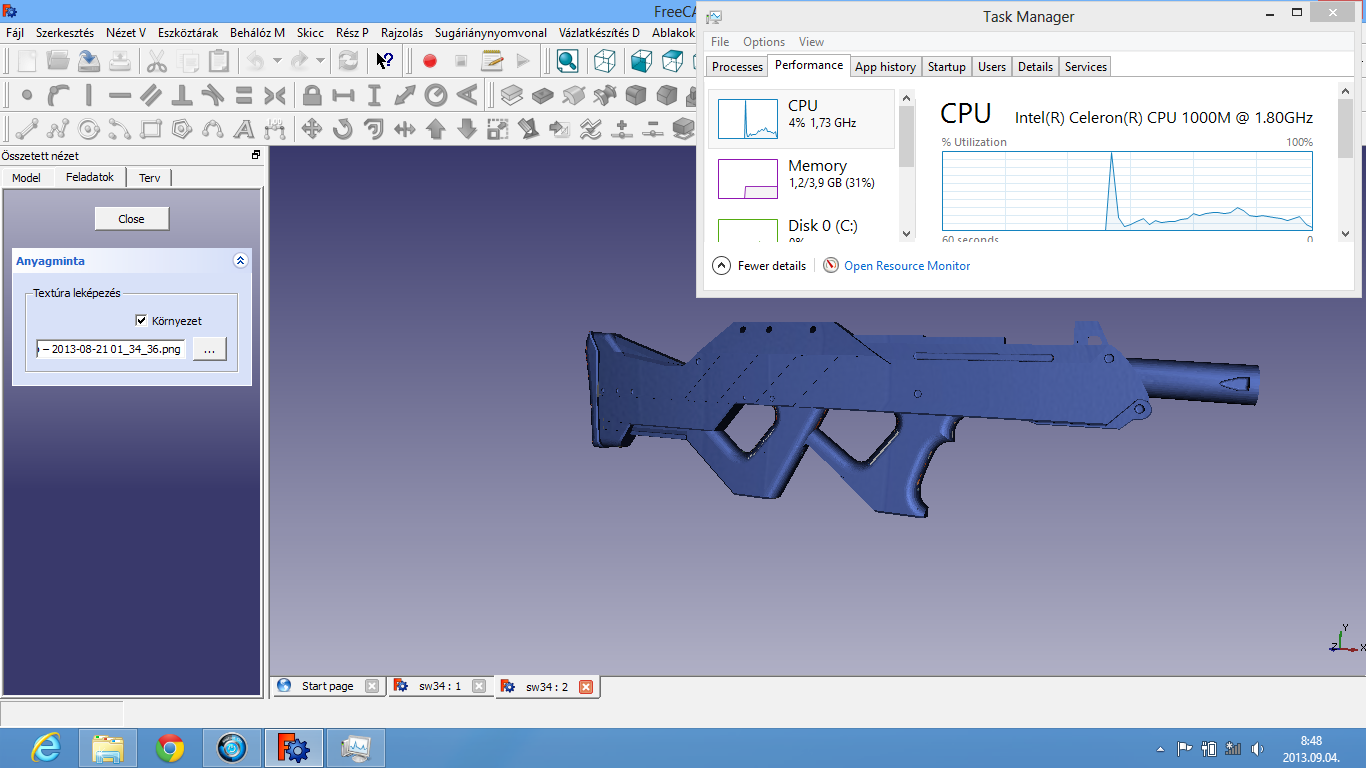Open File Explorer from the taskbar
This screenshot has height=768, width=1366.
108,748
